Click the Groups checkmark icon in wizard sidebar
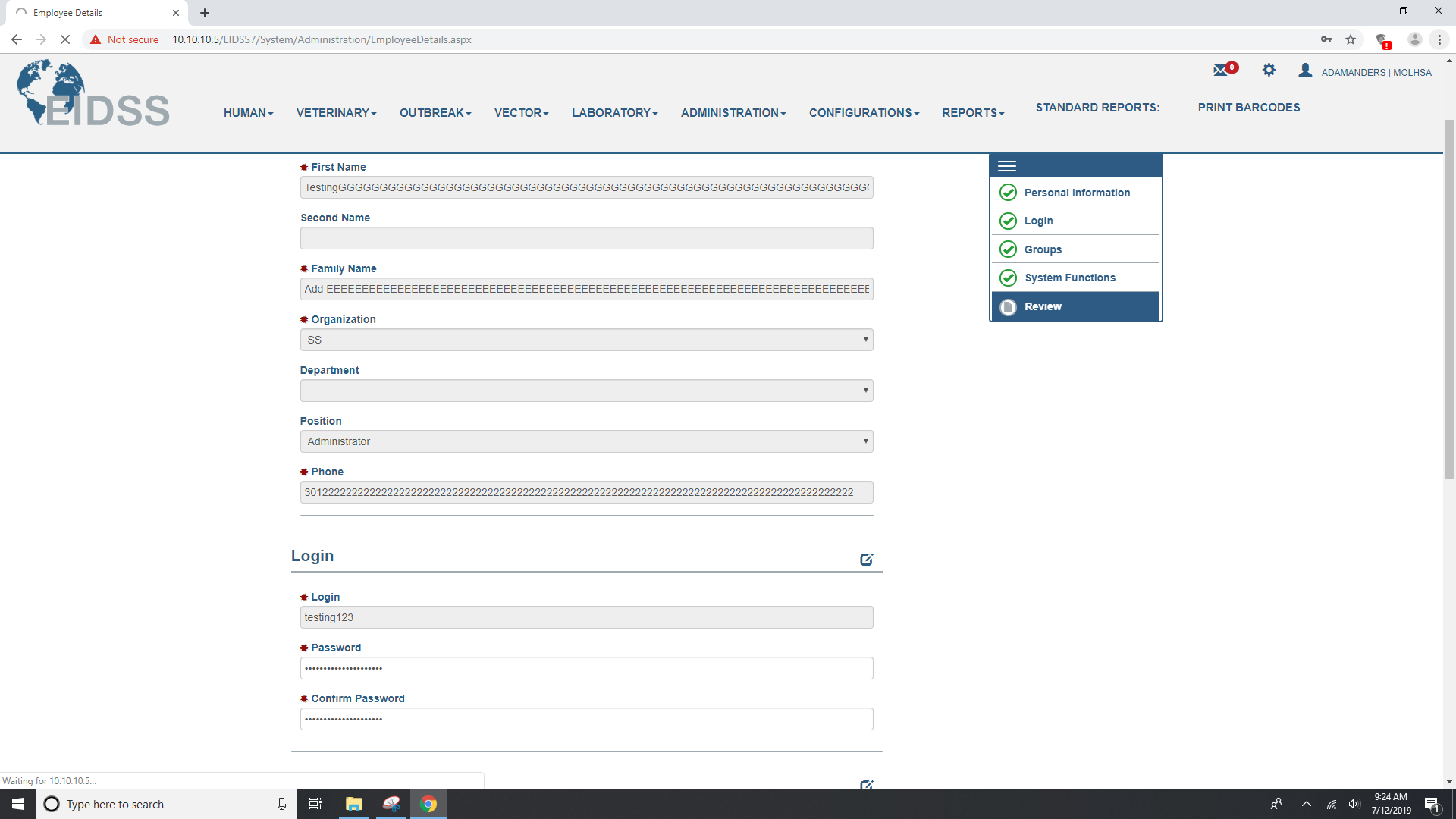This screenshot has width=1456, height=819. [1009, 249]
